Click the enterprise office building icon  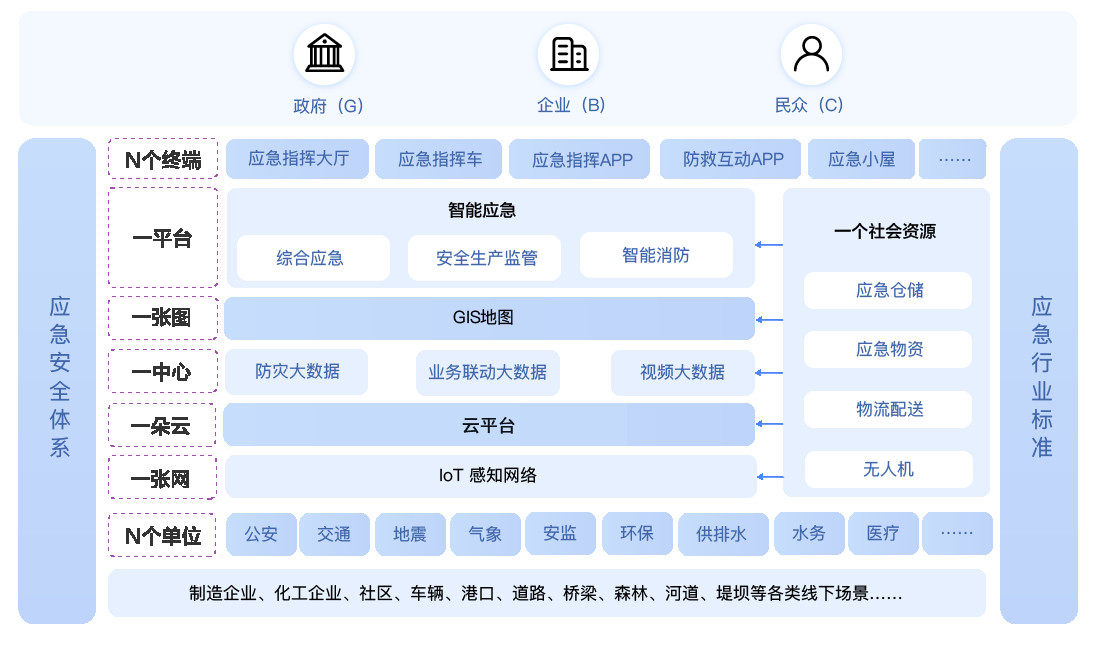568,54
